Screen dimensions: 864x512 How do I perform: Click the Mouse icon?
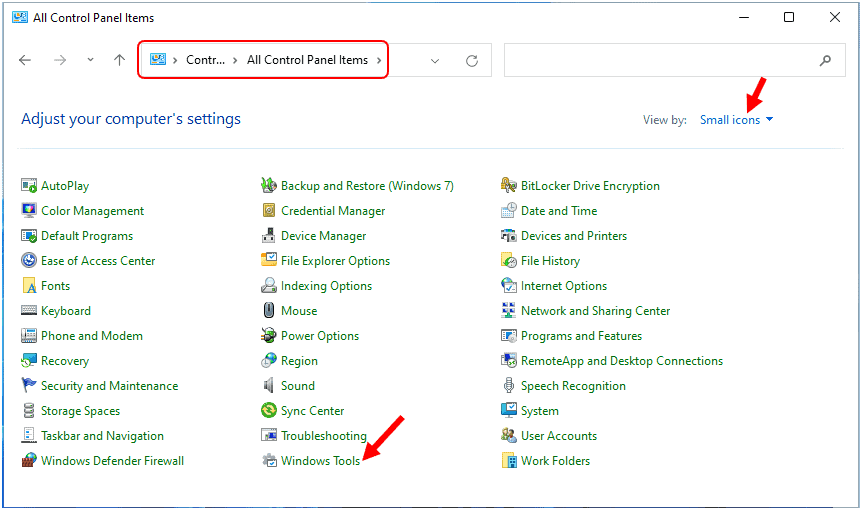tap(268, 310)
